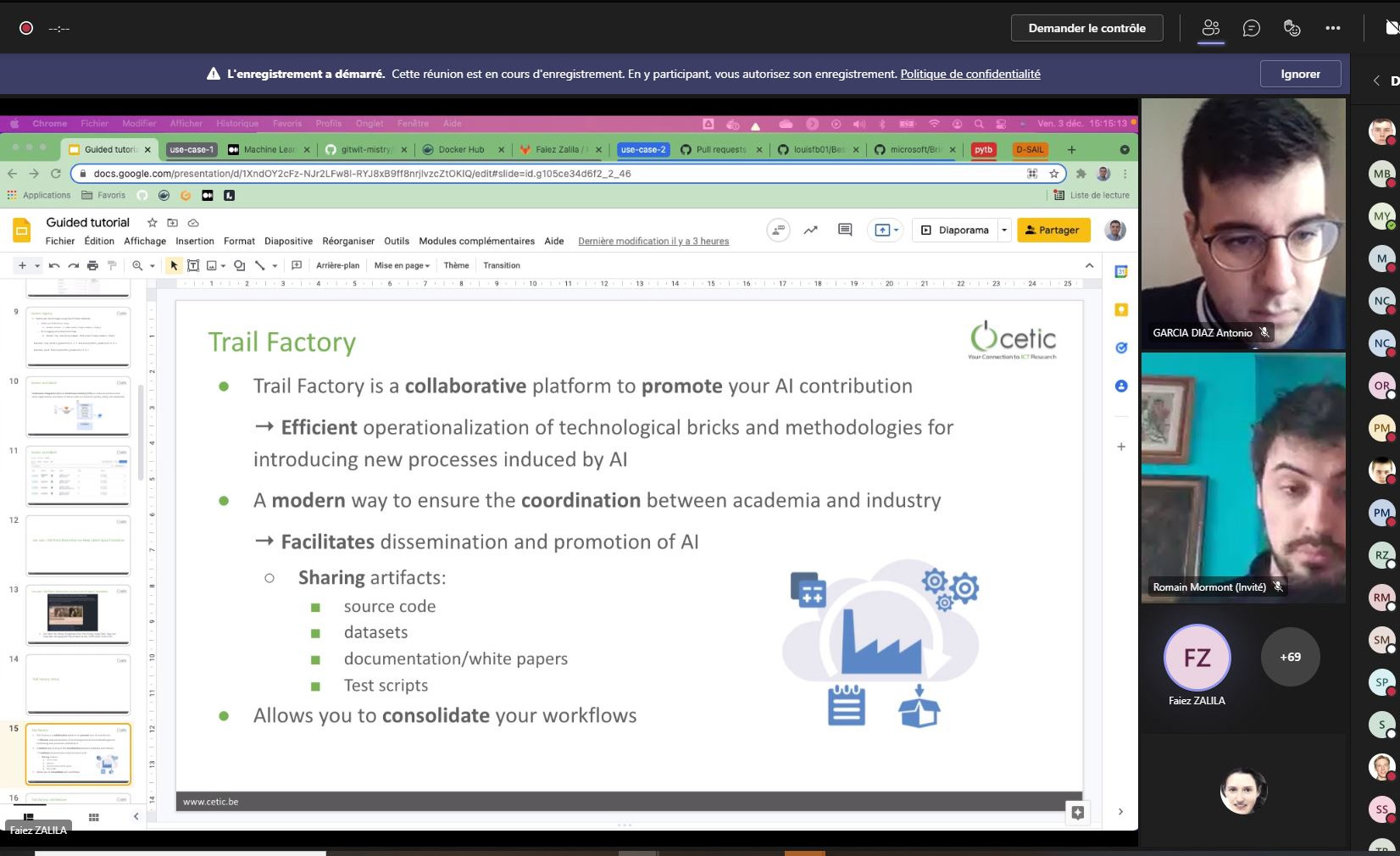
Task: Select slide 13 thumbnail in filmstrip
Action: (78, 614)
